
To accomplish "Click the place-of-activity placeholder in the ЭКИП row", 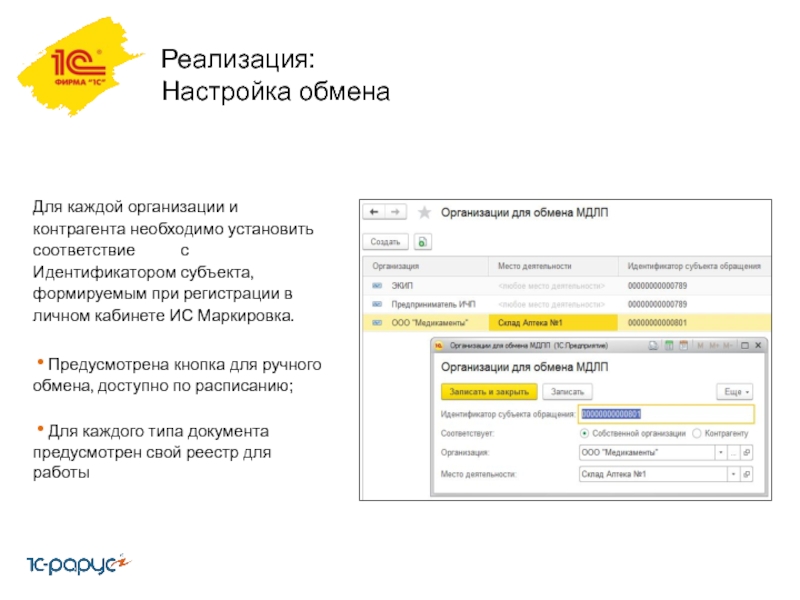I will point(552,286).
